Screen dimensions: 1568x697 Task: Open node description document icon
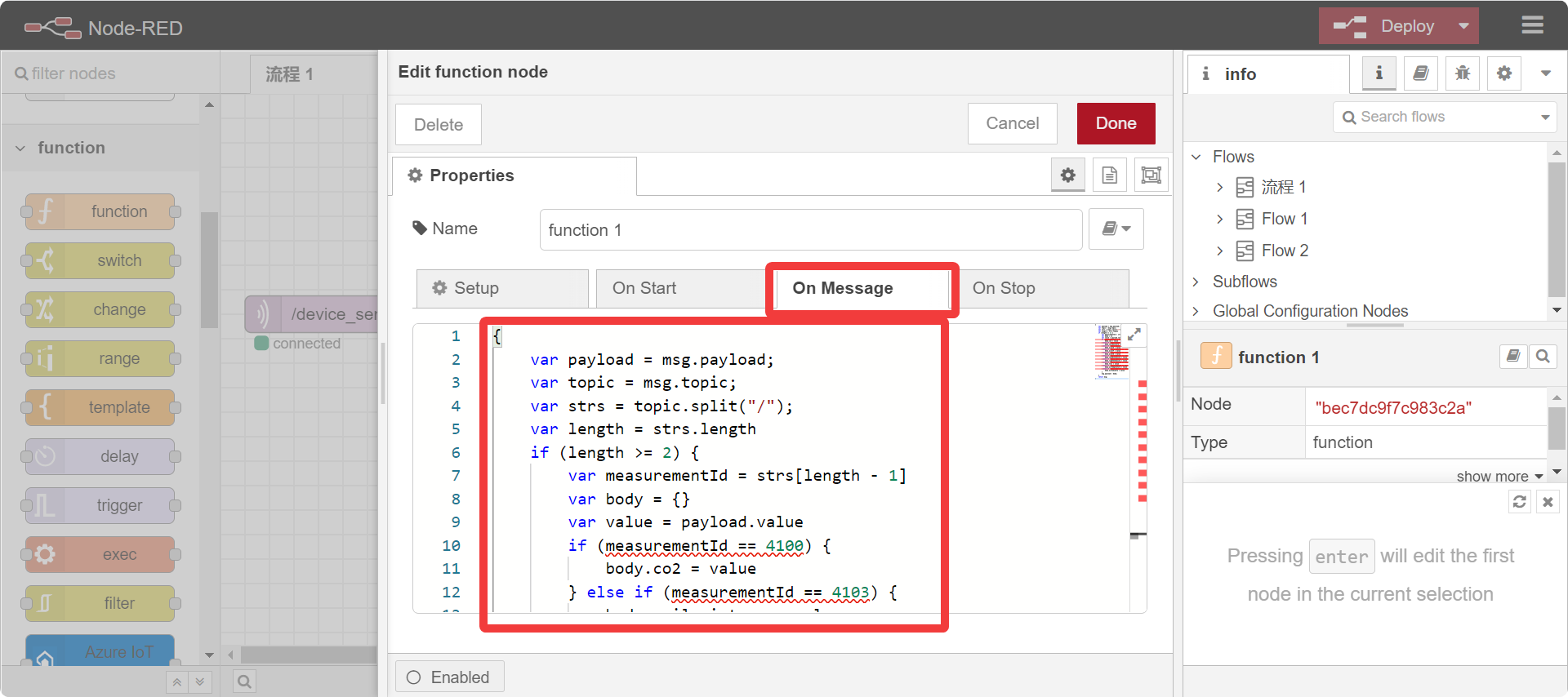1110,175
